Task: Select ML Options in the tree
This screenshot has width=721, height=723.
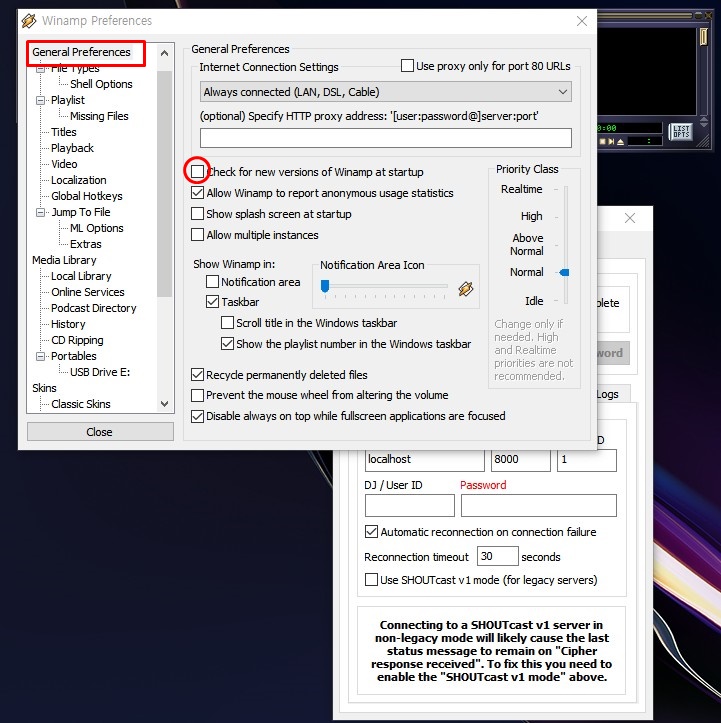Action: tap(97, 228)
